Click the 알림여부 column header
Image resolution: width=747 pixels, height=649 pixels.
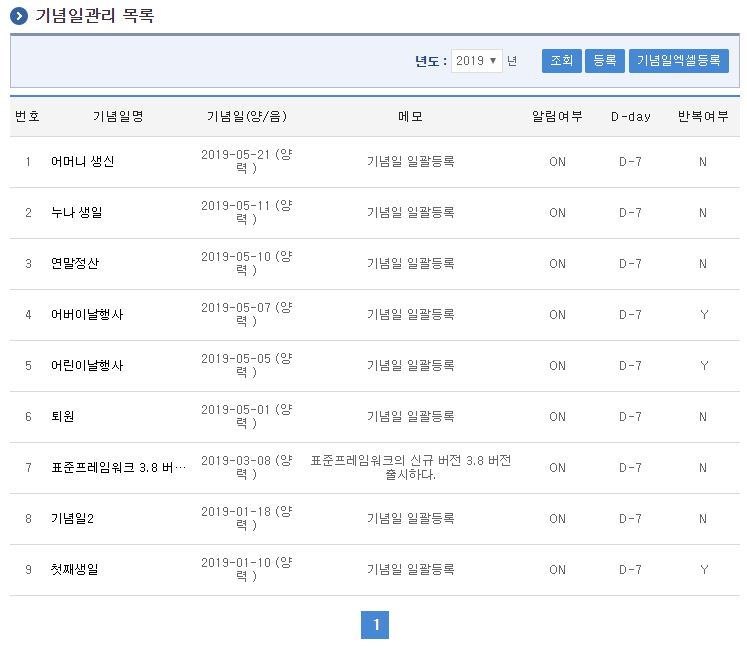[x=557, y=117]
